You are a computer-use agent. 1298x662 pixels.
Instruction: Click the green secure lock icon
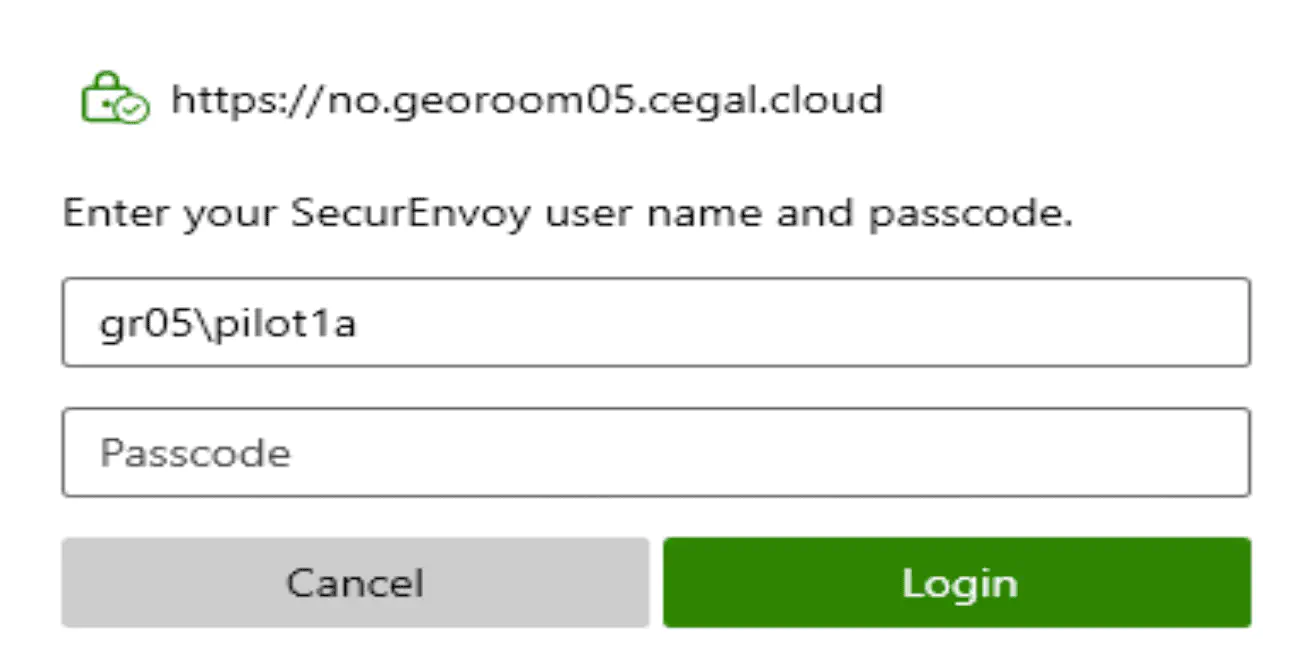111,99
